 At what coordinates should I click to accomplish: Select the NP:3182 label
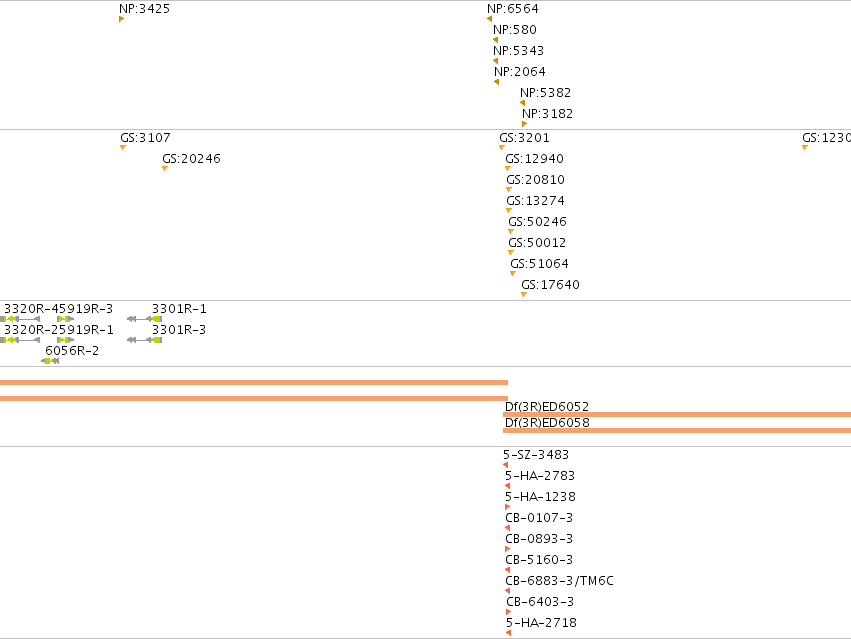[x=547, y=114]
